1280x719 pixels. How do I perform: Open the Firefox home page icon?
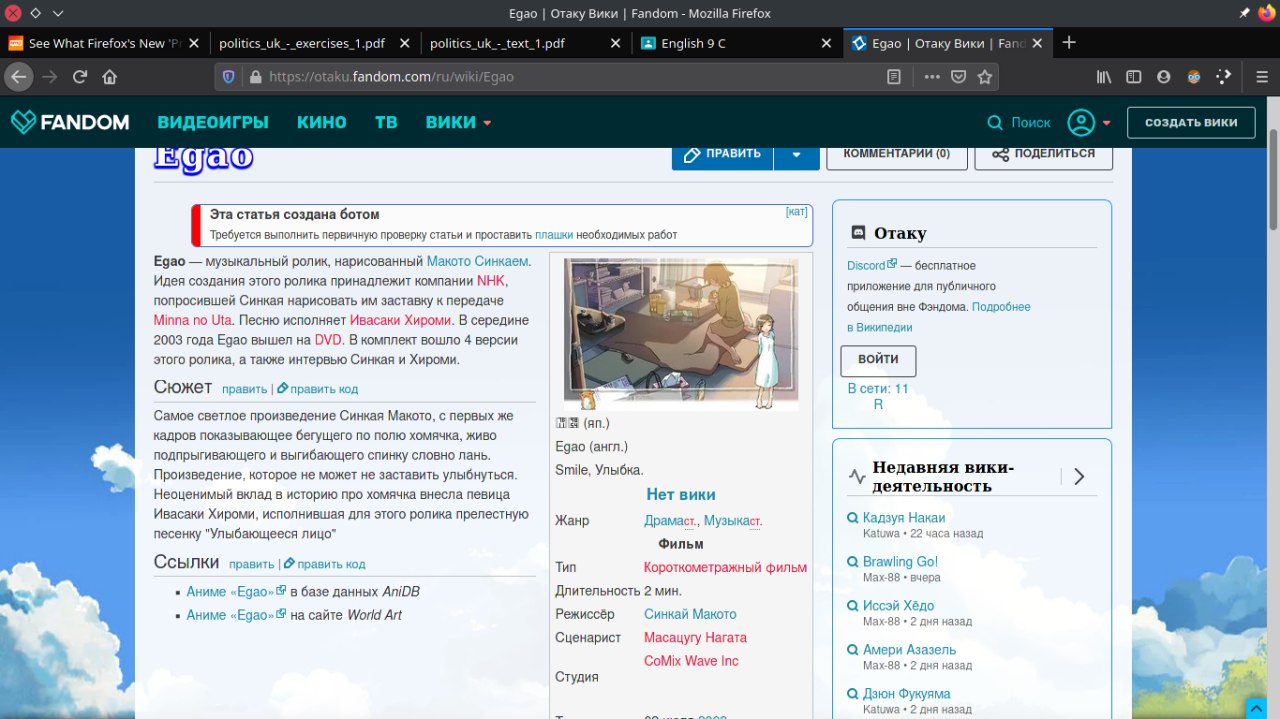tap(110, 77)
